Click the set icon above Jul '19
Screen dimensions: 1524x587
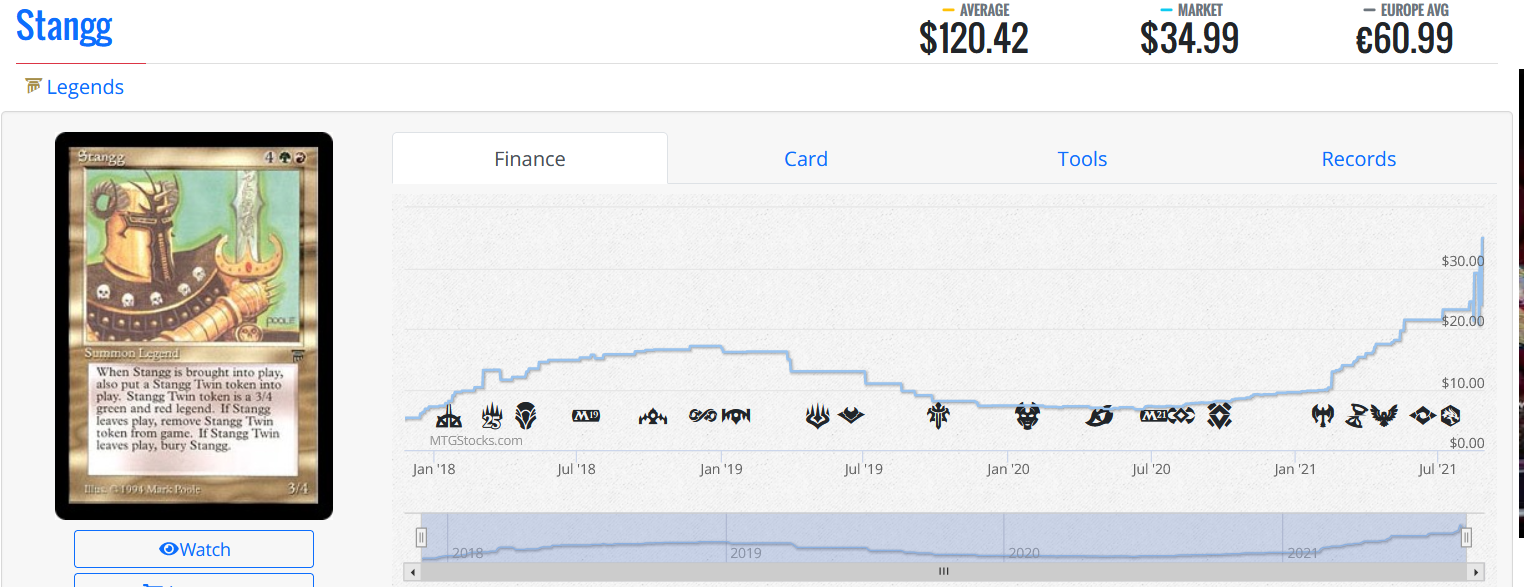(851, 415)
